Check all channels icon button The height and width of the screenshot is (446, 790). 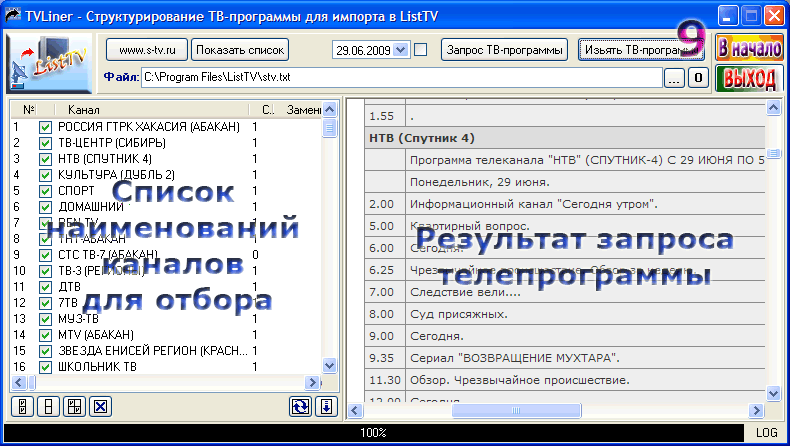(x=23, y=406)
